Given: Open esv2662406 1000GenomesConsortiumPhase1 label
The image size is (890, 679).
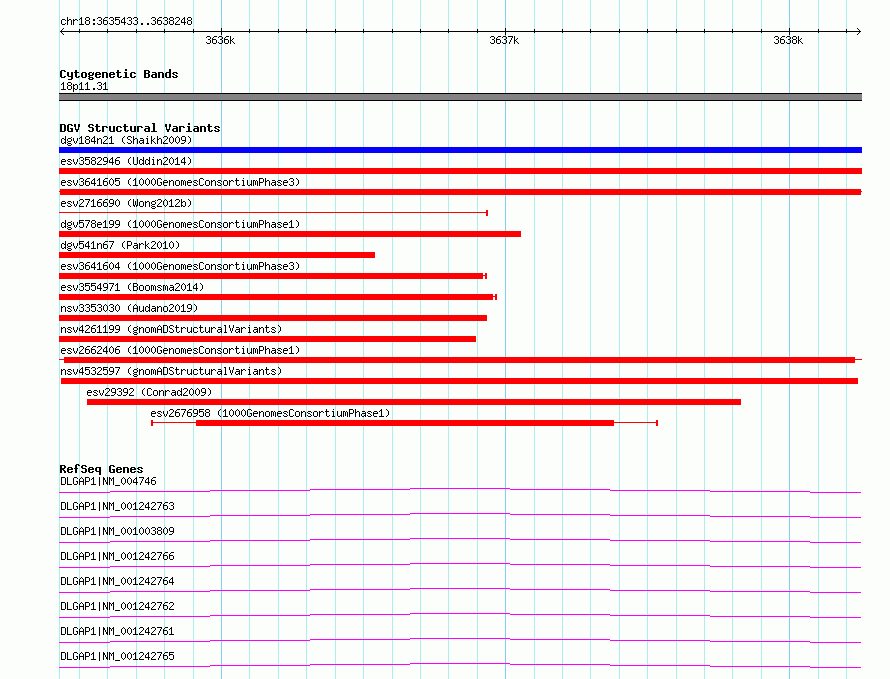Looking at the screenshot, I should click(180, 350).
